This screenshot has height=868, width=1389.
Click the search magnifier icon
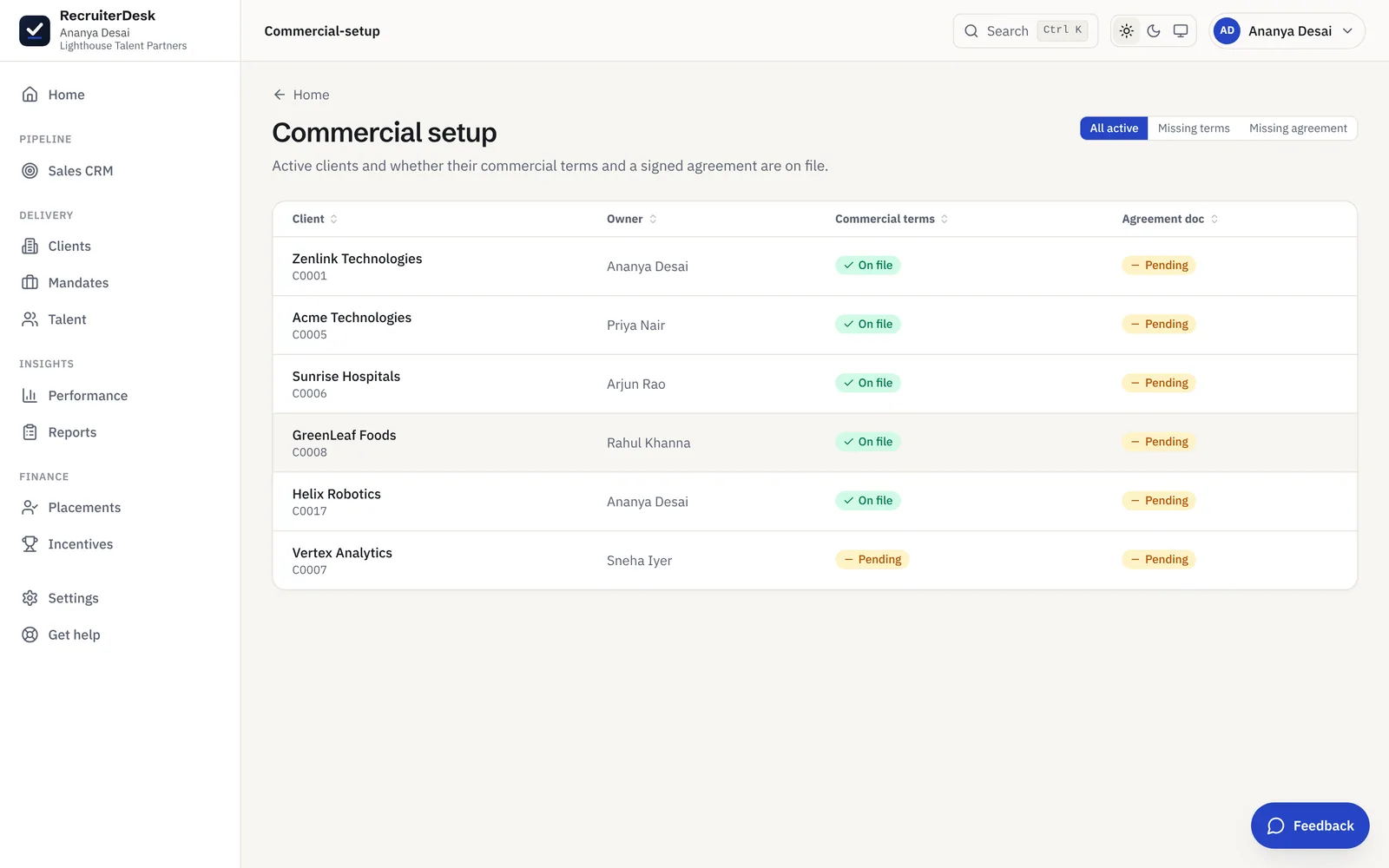(x=971, y=31)
